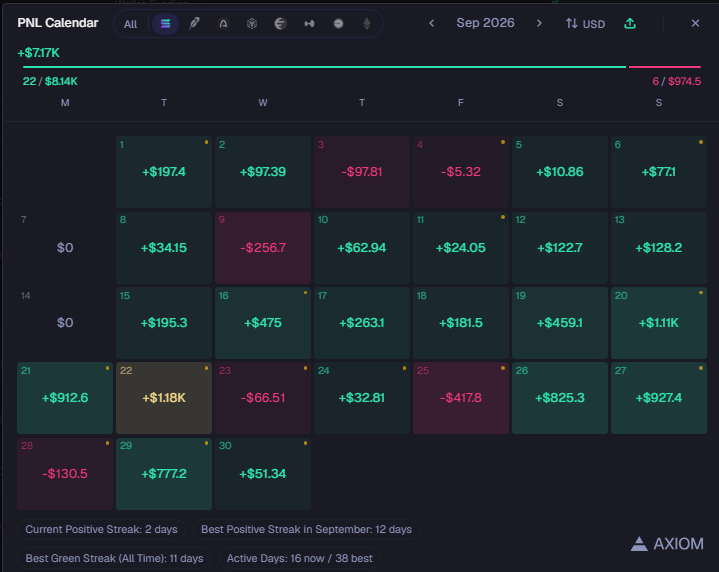Click the day cell showing +$263.1

point(362,323)
